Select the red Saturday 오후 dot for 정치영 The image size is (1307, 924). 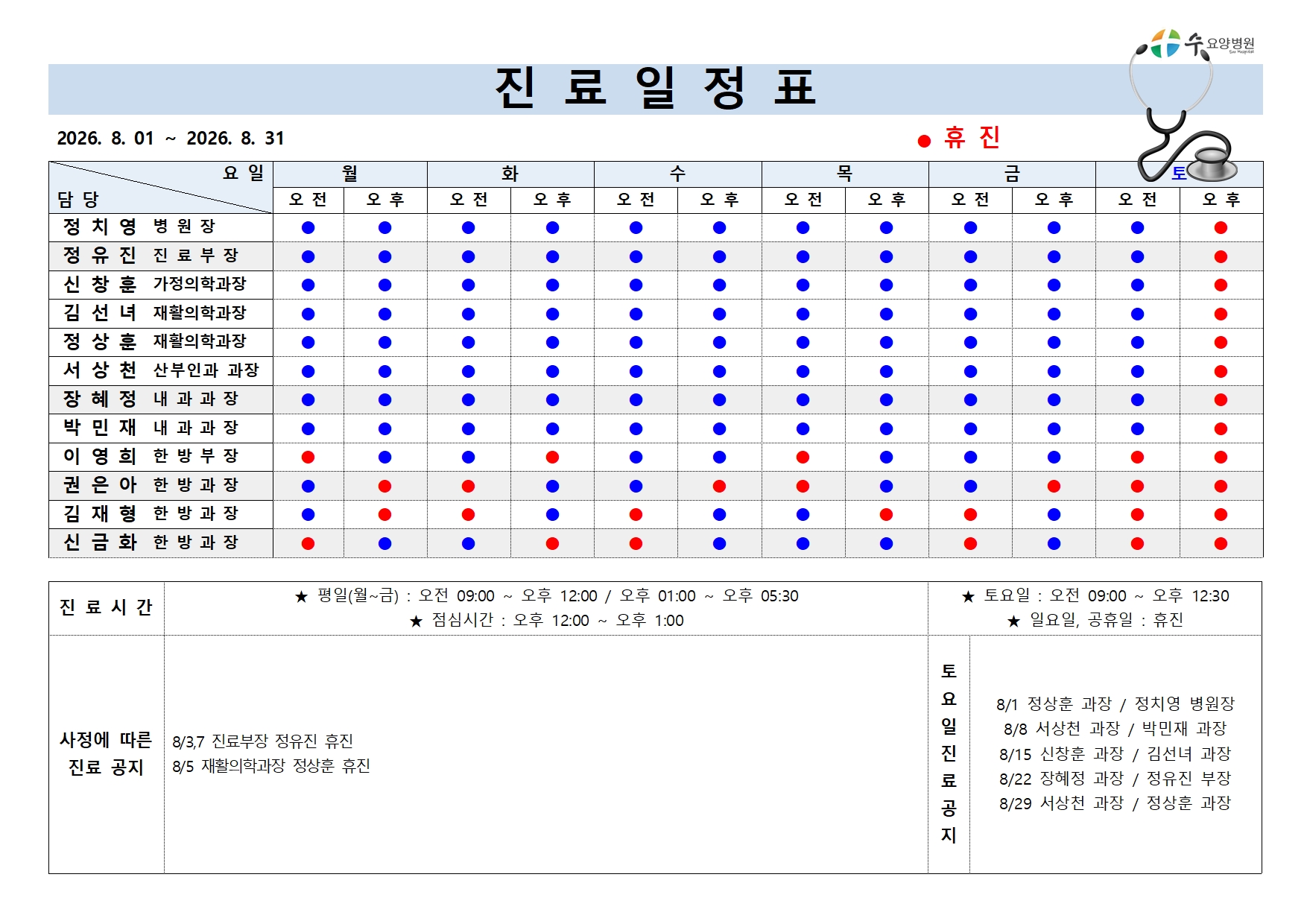coord(1221,227)
